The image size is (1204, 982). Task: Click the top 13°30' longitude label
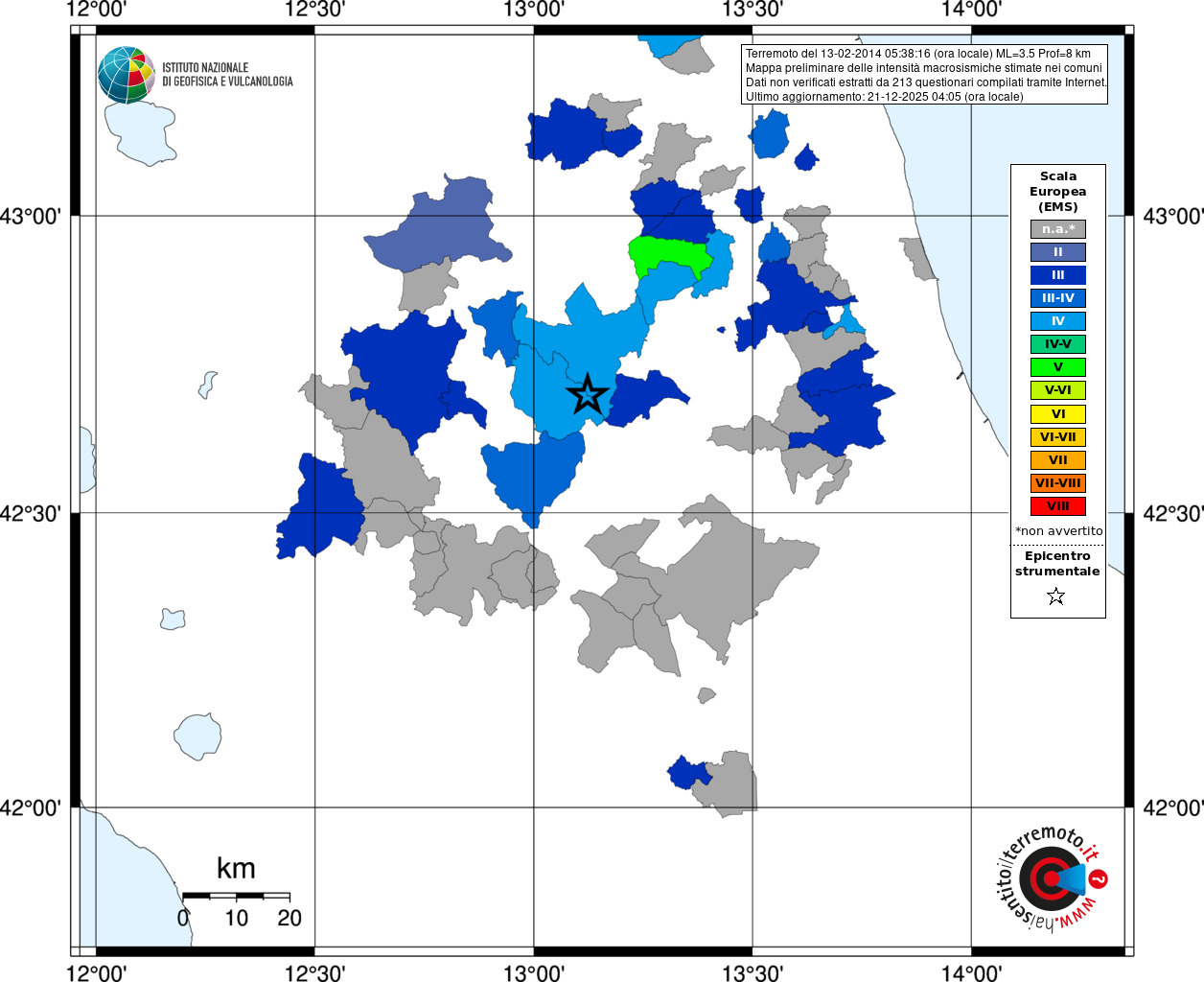752,10
